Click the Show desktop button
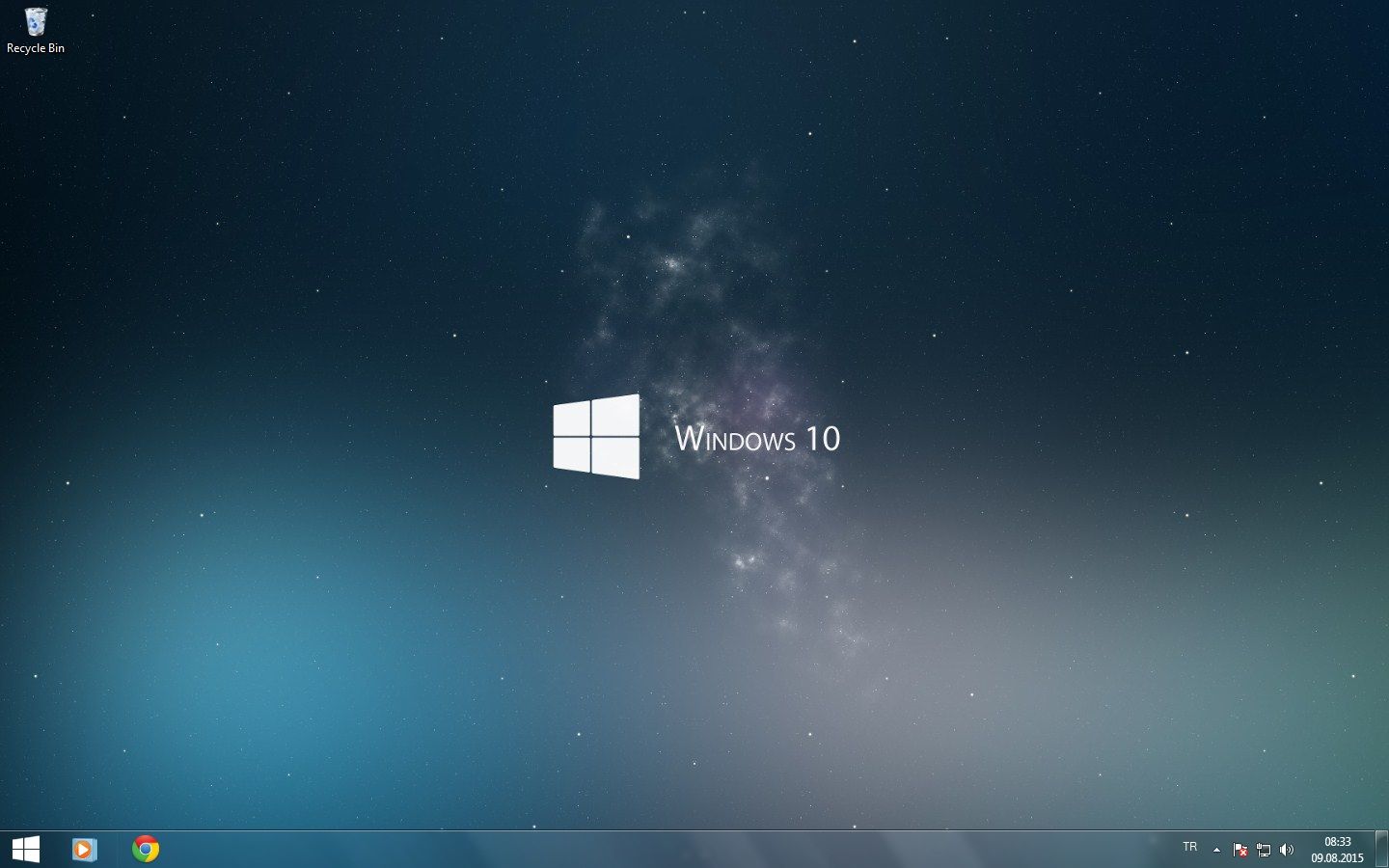The height and width of the screenshot is (868, 1389). 1382,849
